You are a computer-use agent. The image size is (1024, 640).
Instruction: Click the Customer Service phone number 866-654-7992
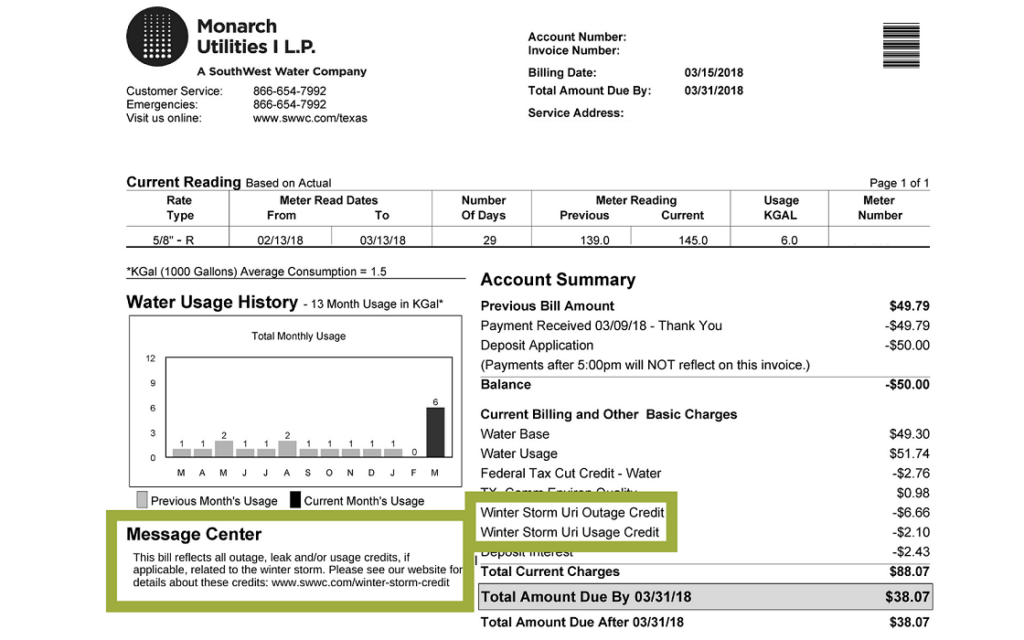tap(289, 91)
